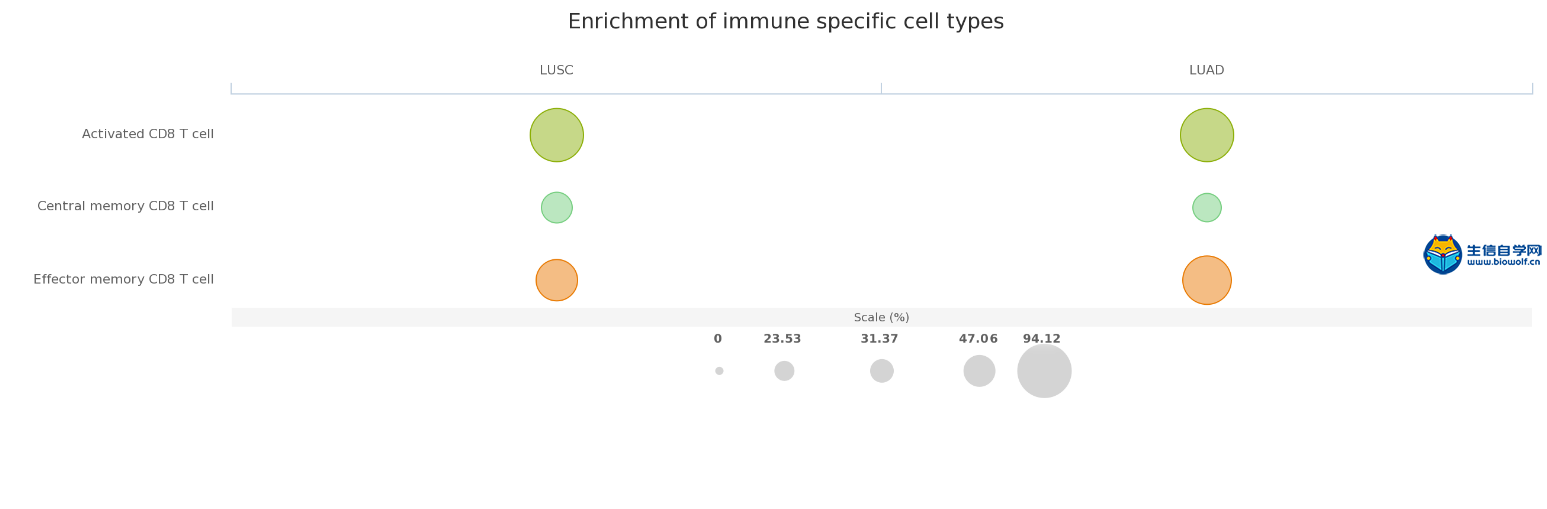Viewport: 1547px width, 509px height.
Task: Click the 31.37 scale legend circle
Action: pyautogui.click(x=882, y=371)
